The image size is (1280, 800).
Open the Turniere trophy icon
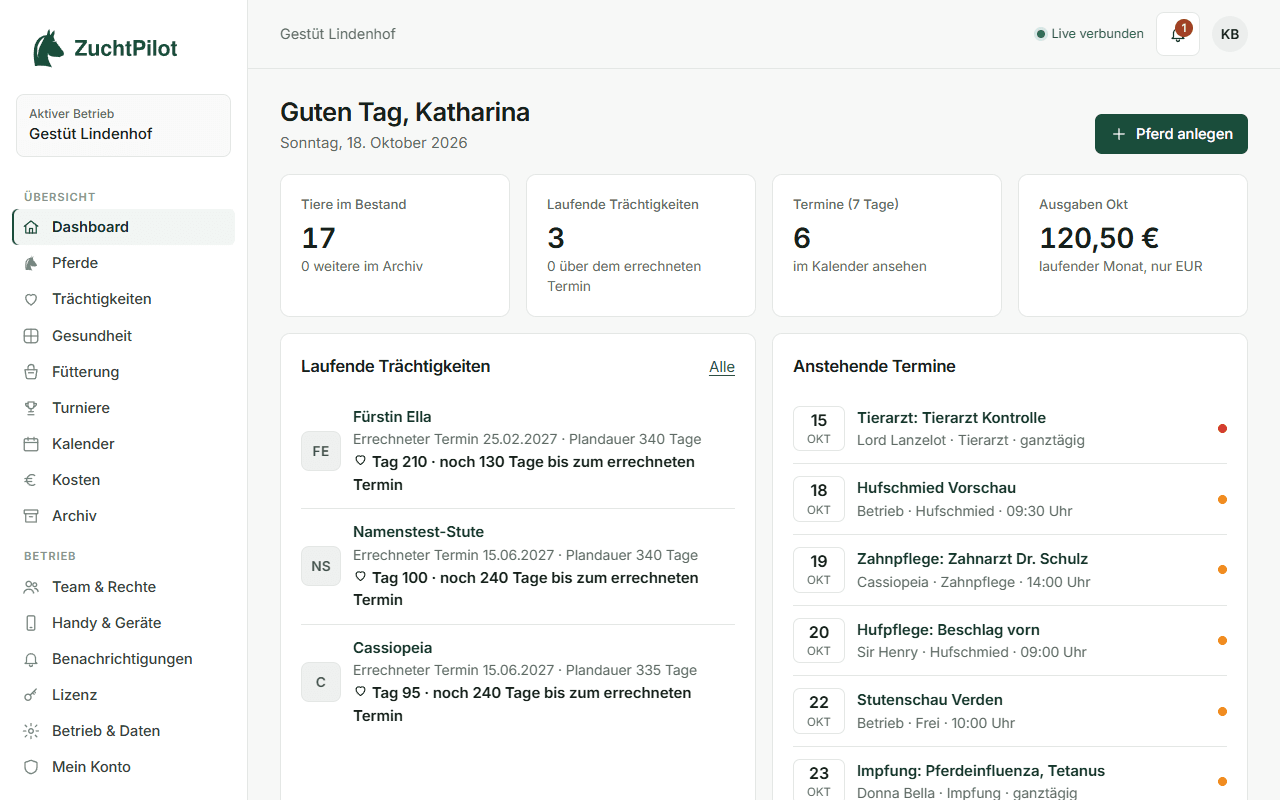[x=31, y=408]
